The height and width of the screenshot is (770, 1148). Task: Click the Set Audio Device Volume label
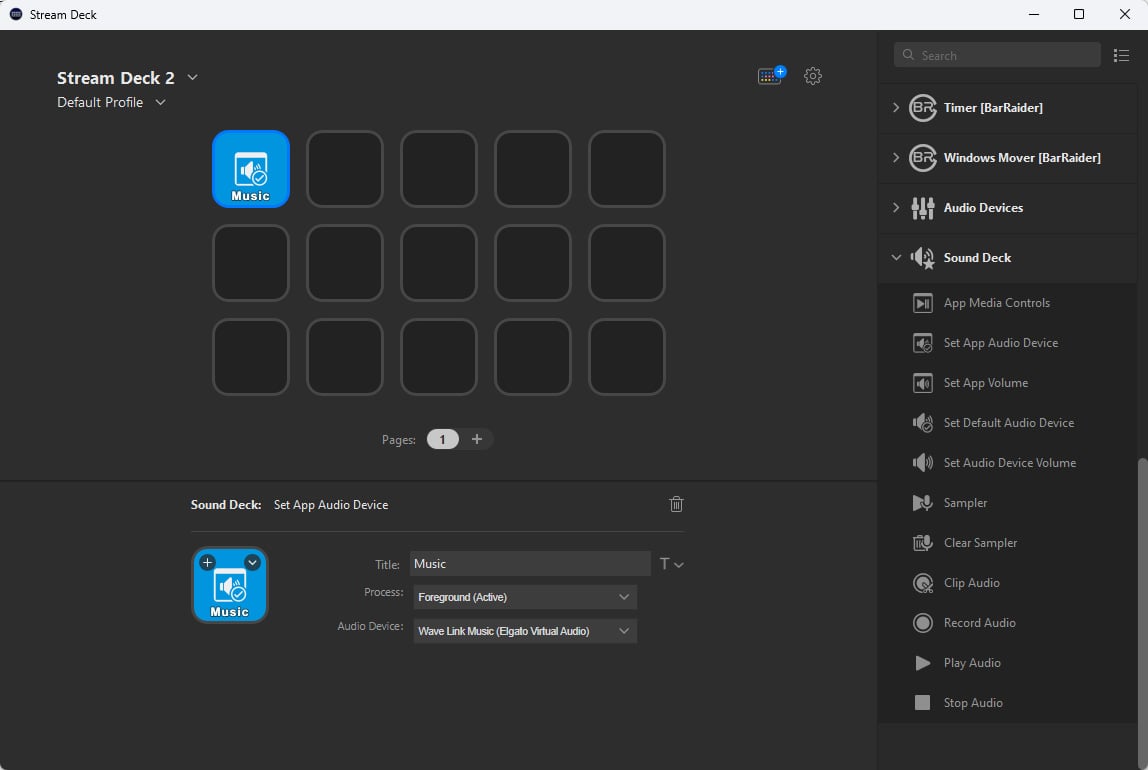(x=1010, y=463)
